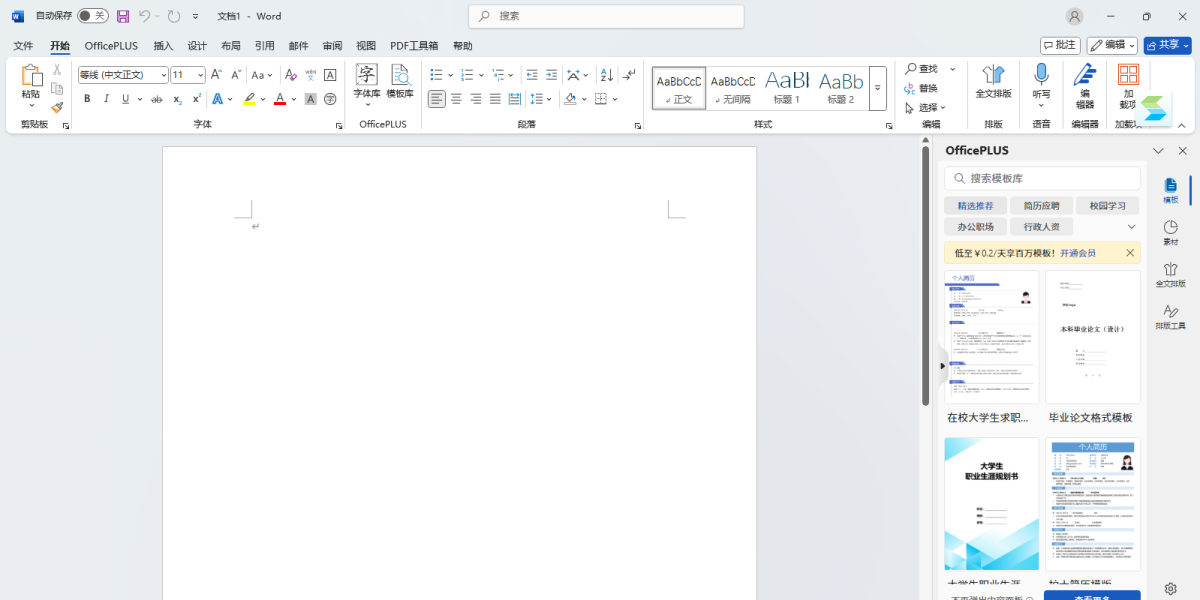Viewport: 1200px width, 600px height.
Task: Open the 审阅 ribbon tab
Action: tap(332, 46)
